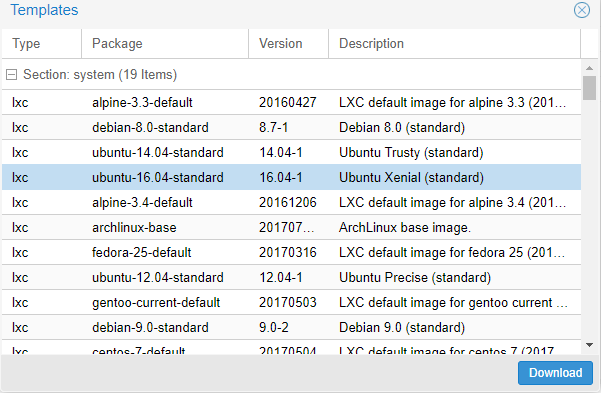601x393 pixels.
Task: Download the selected template
Action: pos(555,373)
